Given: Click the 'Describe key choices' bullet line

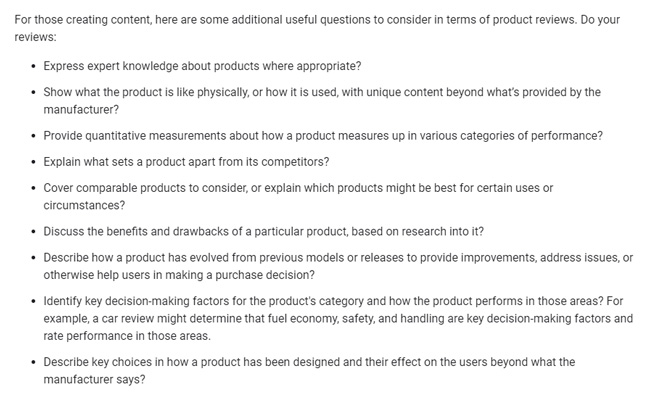Looking at the screenshot, I should click(309, 362).
